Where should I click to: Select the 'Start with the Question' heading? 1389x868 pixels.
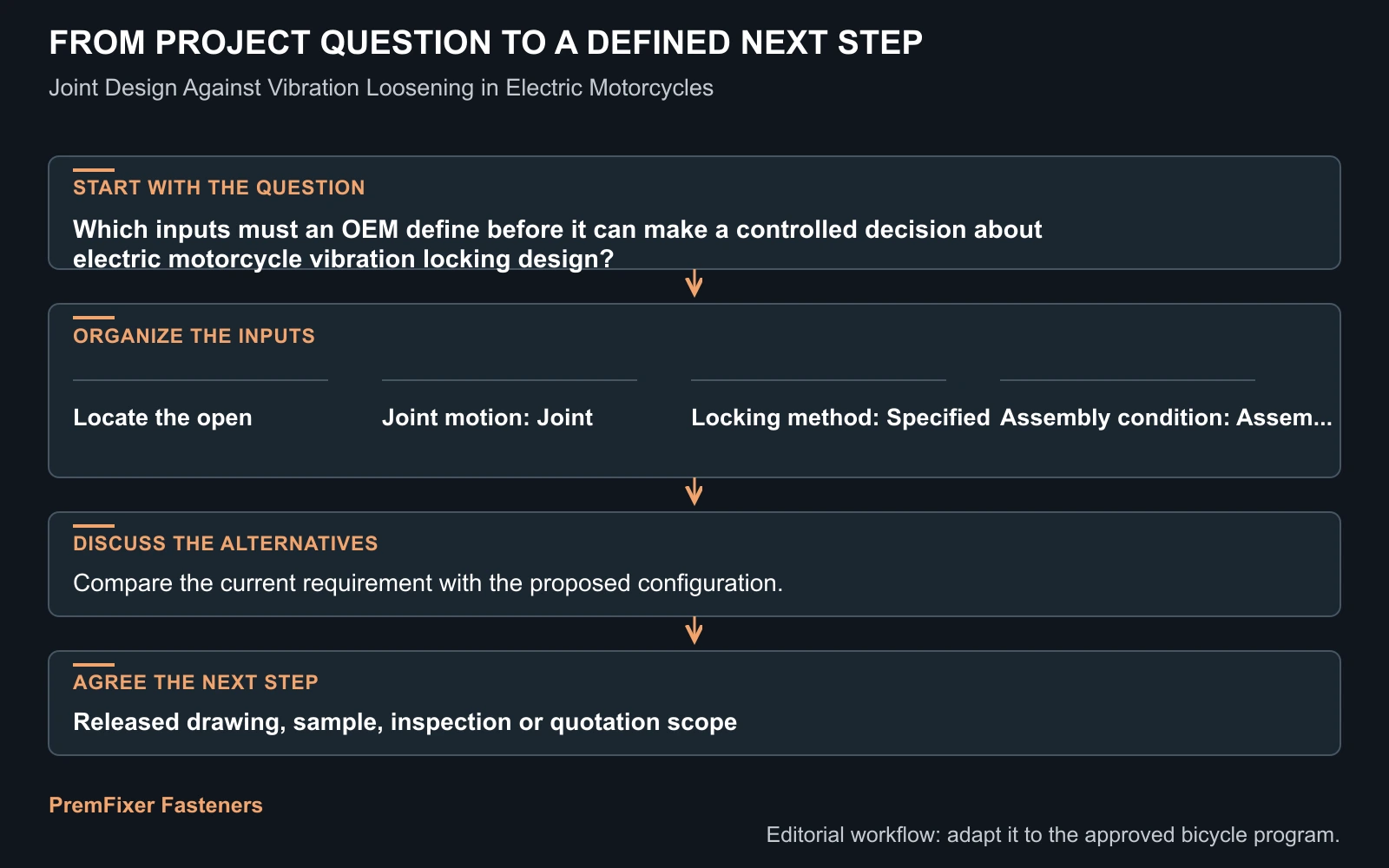(x=219, y=187)
